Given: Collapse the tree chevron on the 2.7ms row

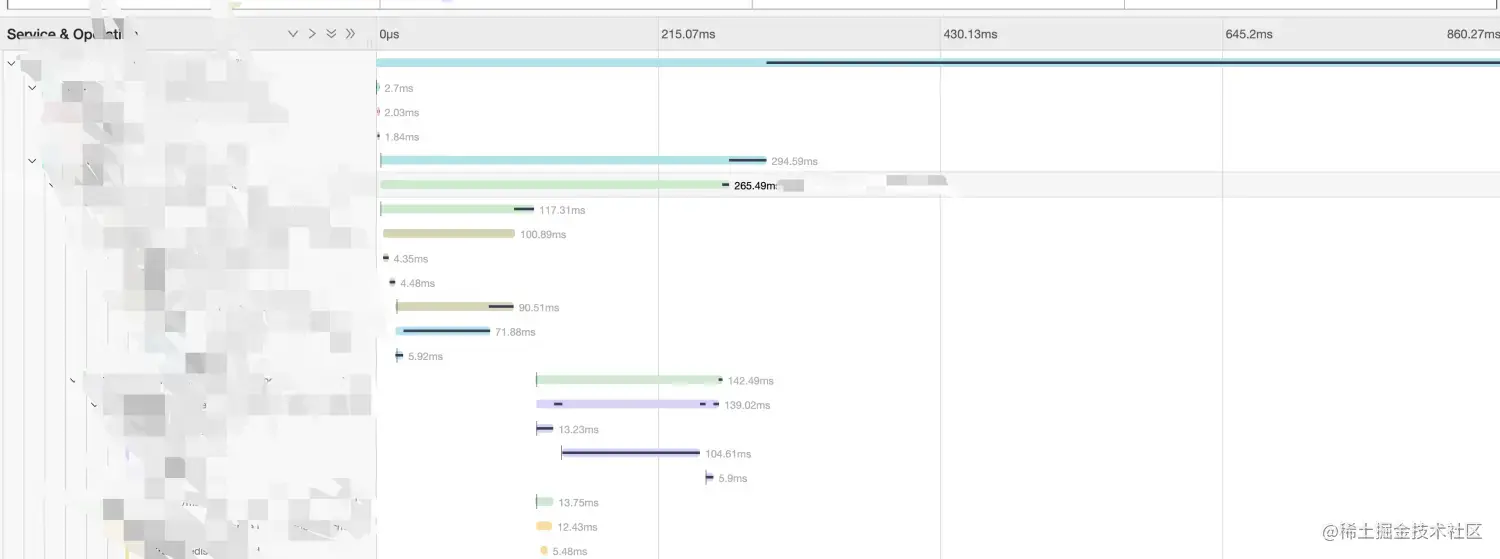Looking at the screenshot, I should [x=32, y=88].
